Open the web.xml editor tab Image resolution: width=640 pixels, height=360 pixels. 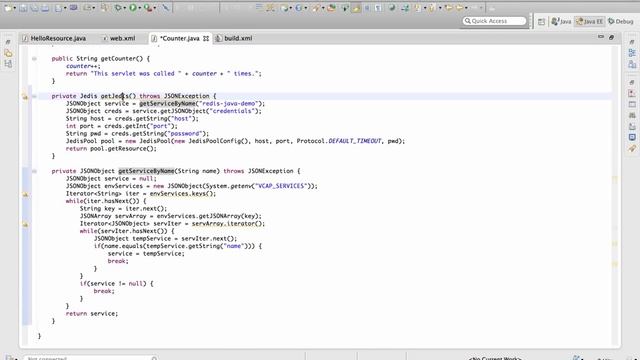point(119,38)
